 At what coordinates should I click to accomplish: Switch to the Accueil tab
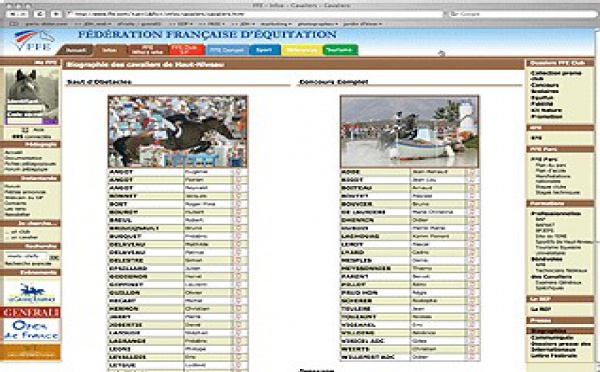pyautogui.click(x=76, y=50)
